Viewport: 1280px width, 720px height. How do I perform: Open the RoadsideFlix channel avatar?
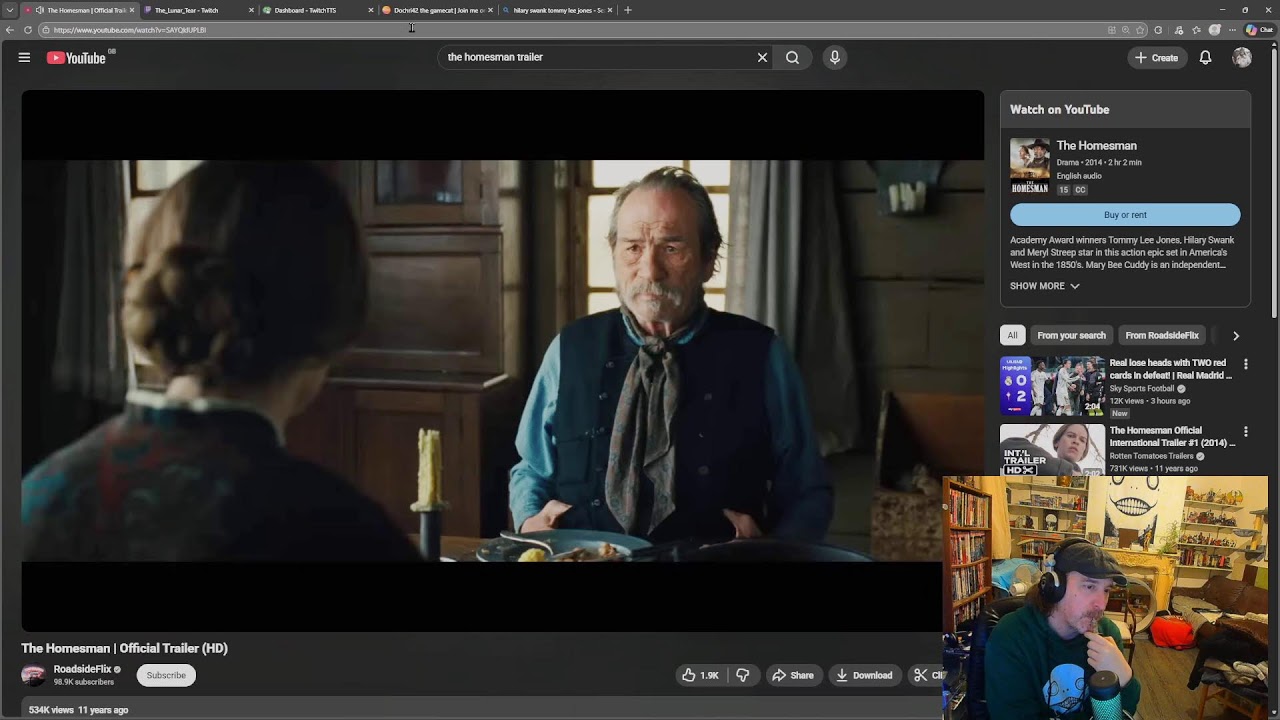[33, 675]
